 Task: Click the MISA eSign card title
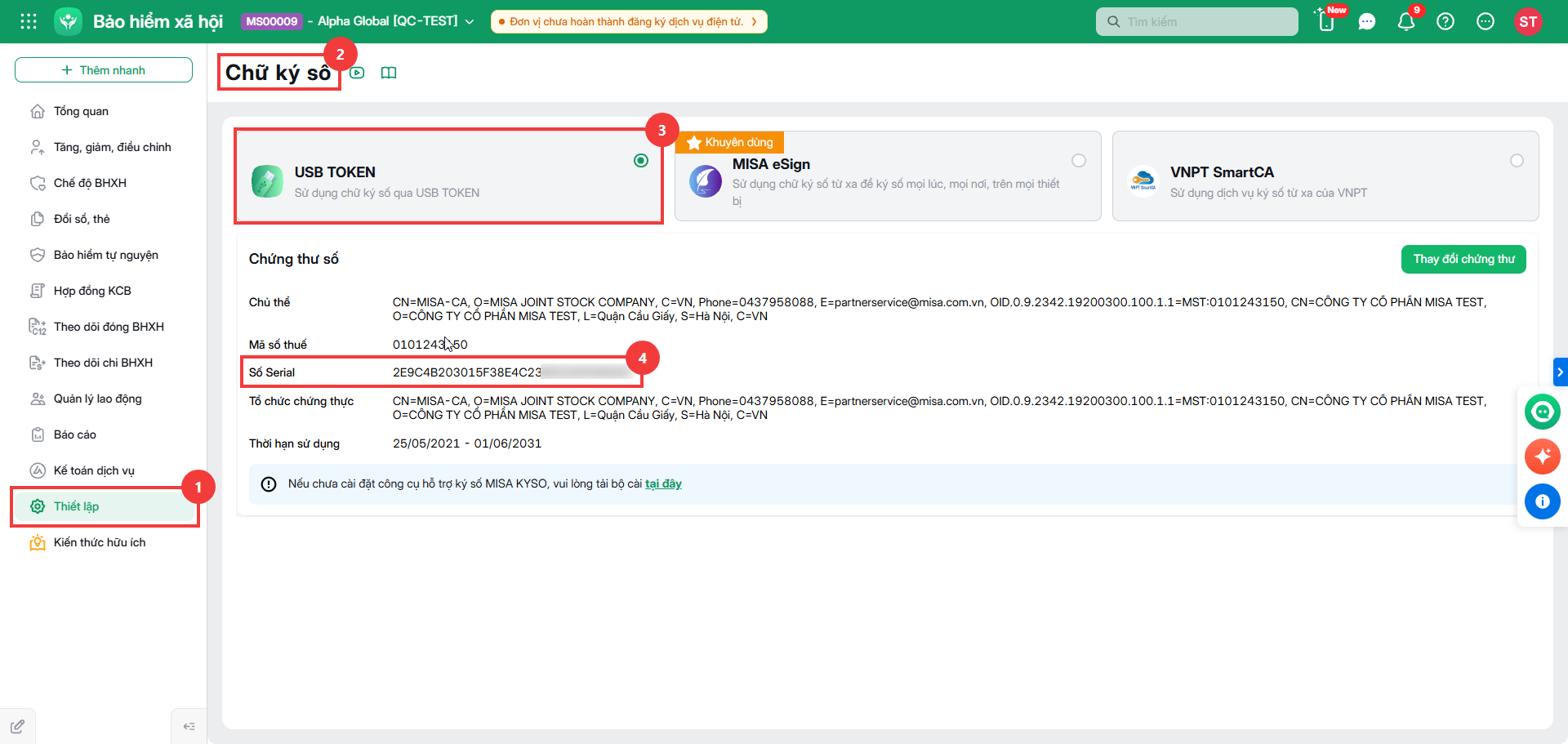[771, 164]
